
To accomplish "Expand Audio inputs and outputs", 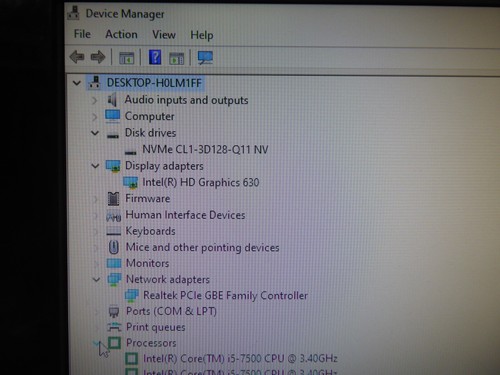I will [x=94, y=100].
